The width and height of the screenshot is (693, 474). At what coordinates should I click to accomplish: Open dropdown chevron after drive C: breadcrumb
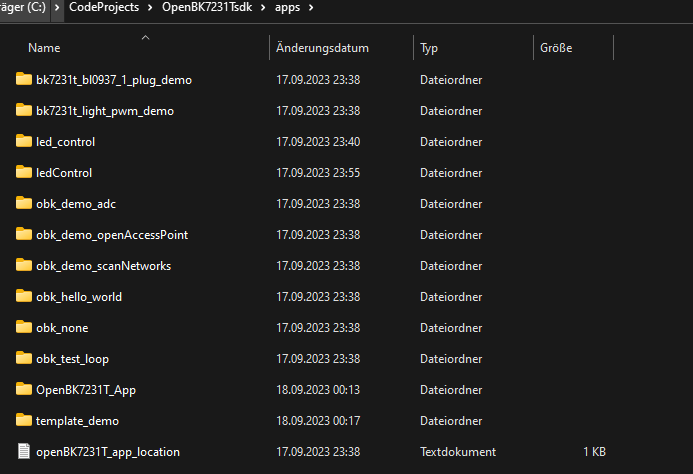click(x=57, y=8)
